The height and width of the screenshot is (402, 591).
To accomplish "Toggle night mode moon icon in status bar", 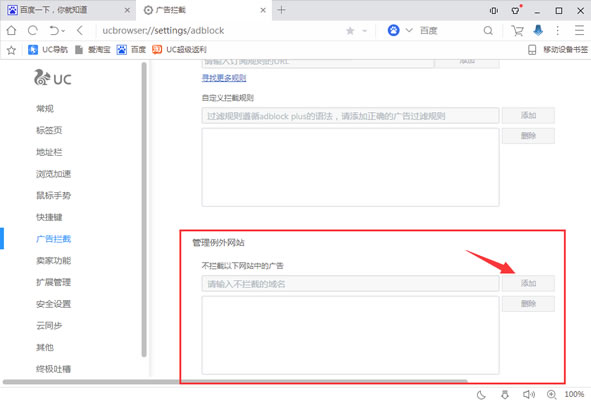I will pyautogui.click(x=481, y=394).
